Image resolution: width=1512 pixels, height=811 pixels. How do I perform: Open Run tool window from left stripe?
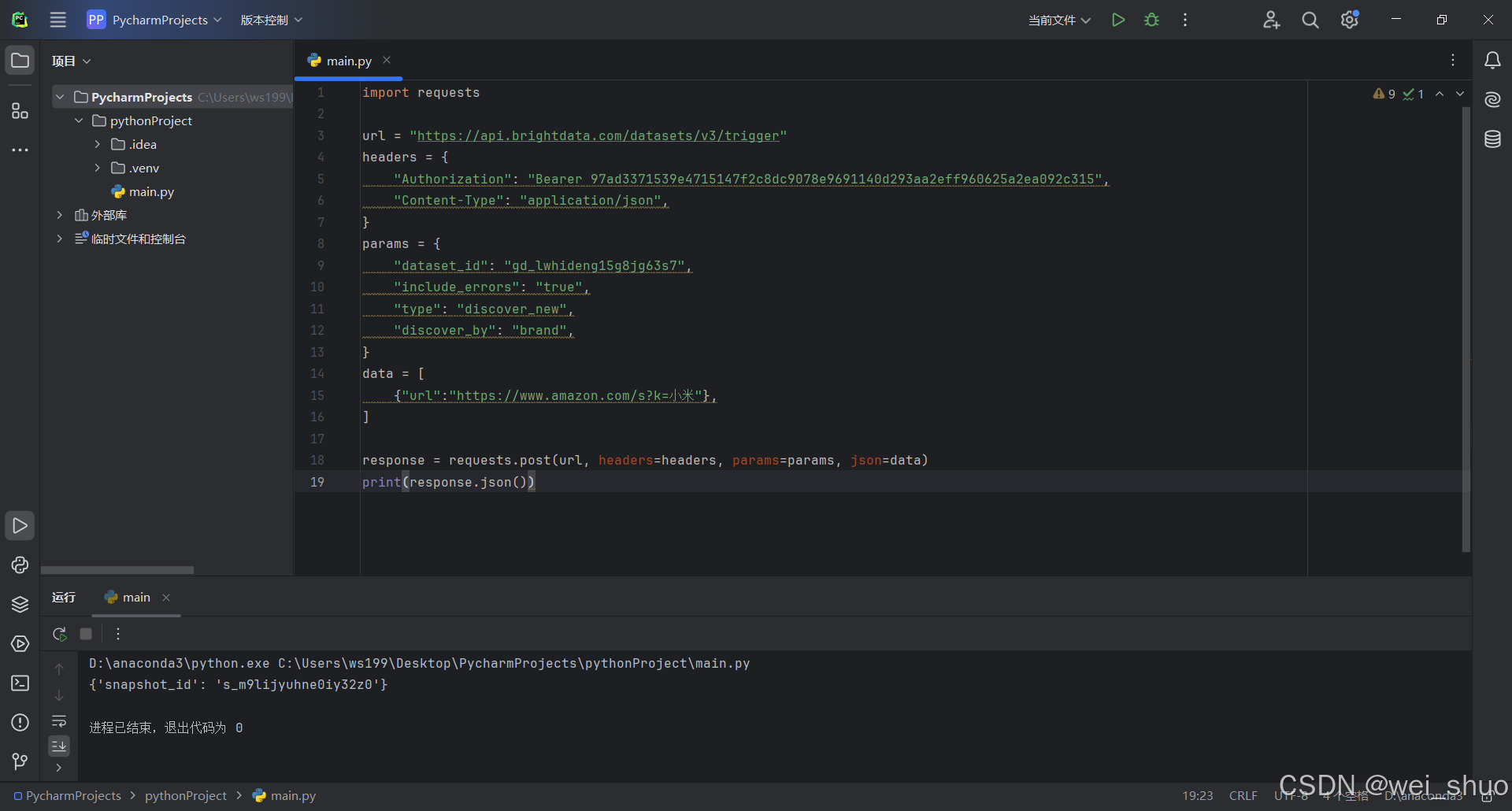click(20, 525)
